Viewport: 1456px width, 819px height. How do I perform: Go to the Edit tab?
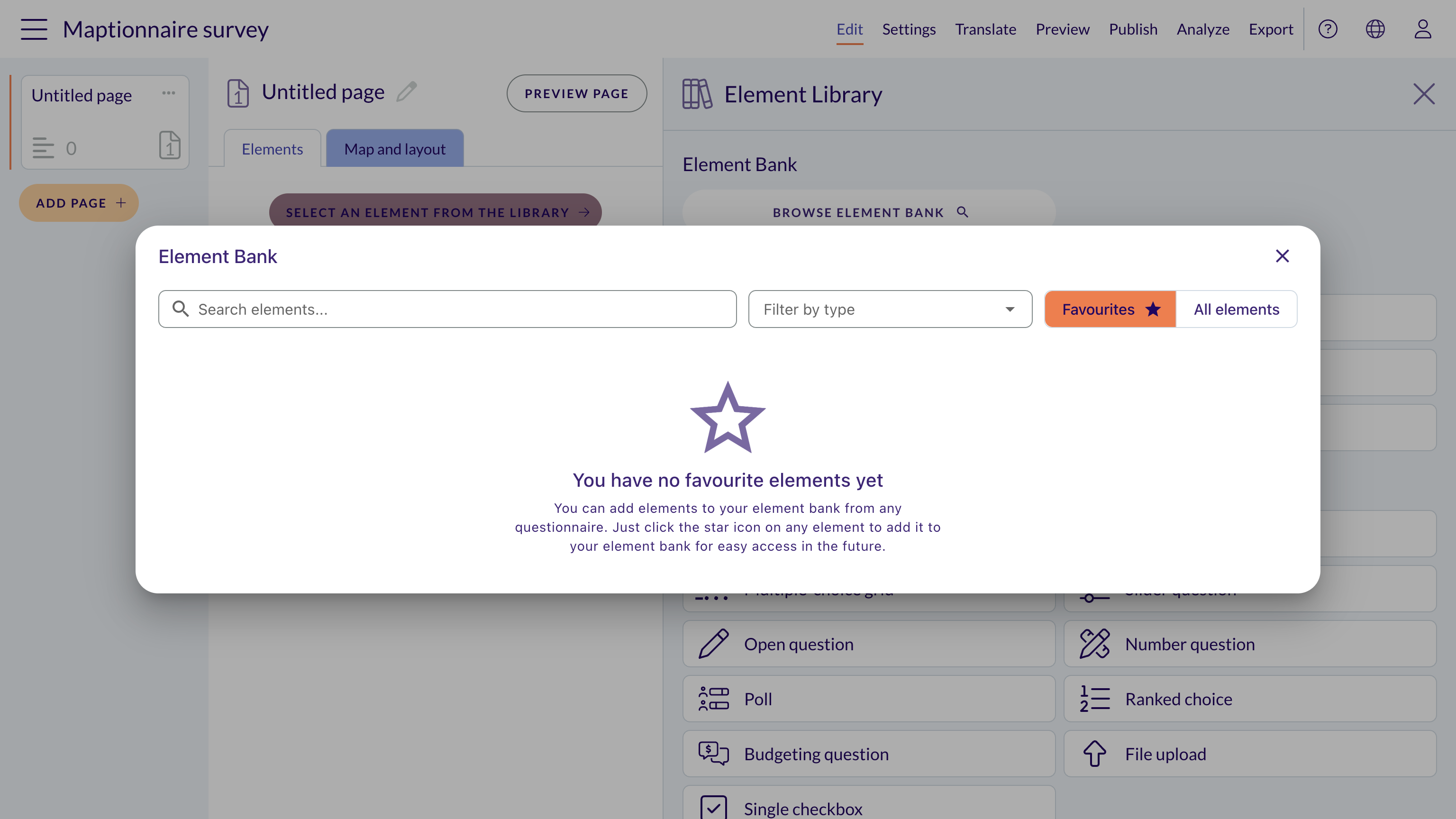pos(849,29)
